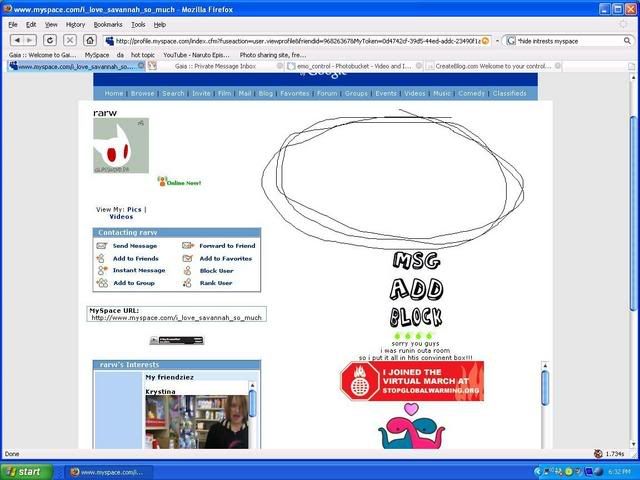Image resolution: width=640 pixels, height=480 pixels.
Task: Open the Edit menu
Action: tap(31, 24)
